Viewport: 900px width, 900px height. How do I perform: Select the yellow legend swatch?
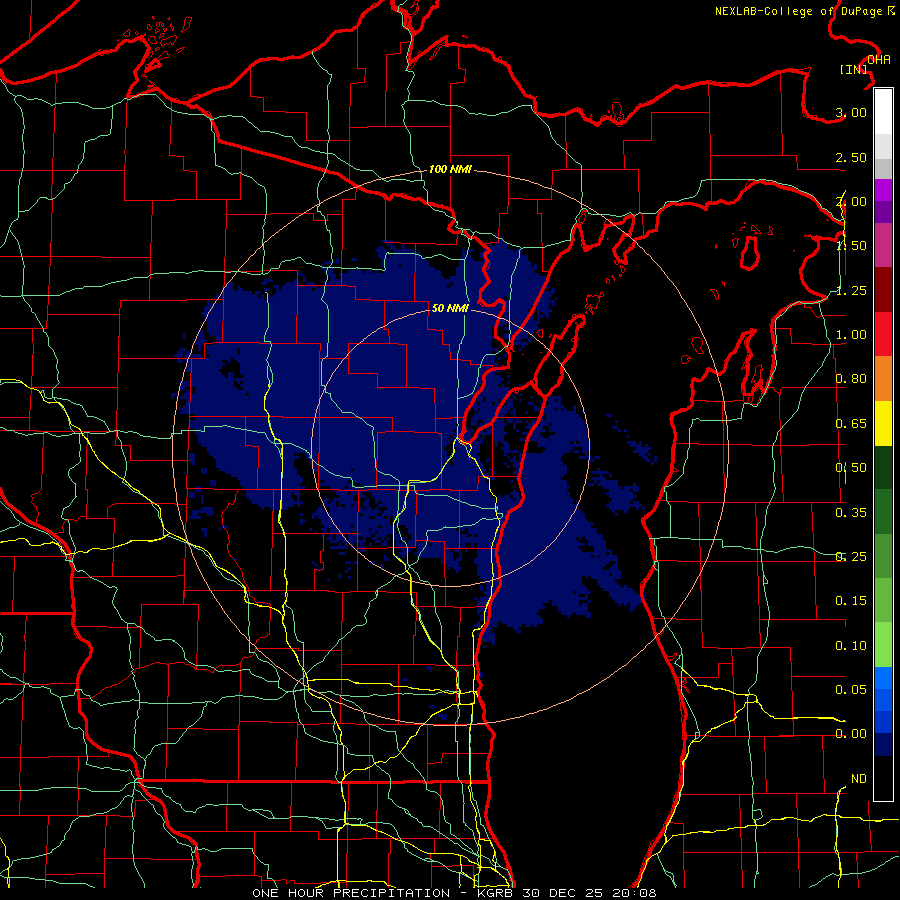(x=883, y=424)
